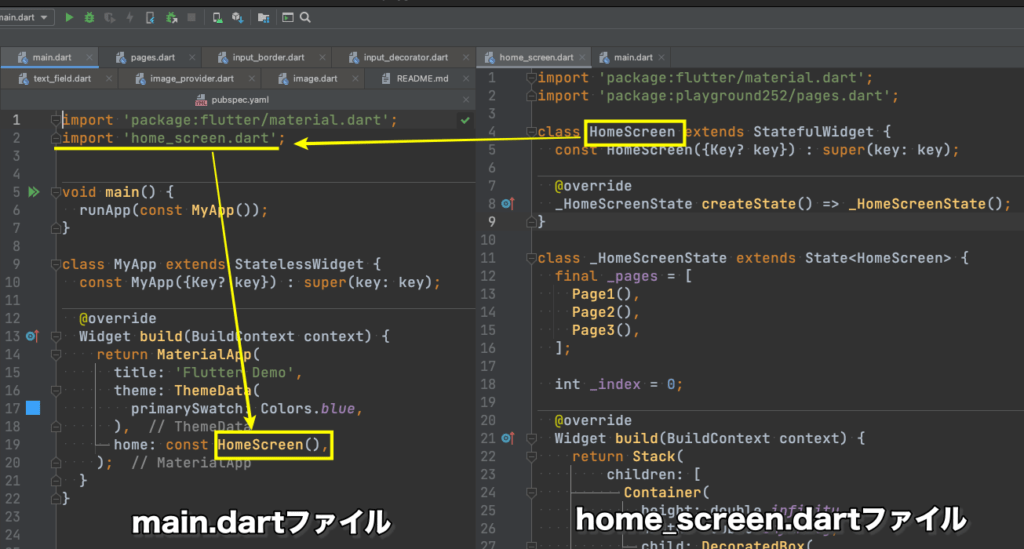Collapse the class _HomeScreenState fold marker
Image resolution: width=1024 pixels, height=549 pixels.
click(531, 258)
